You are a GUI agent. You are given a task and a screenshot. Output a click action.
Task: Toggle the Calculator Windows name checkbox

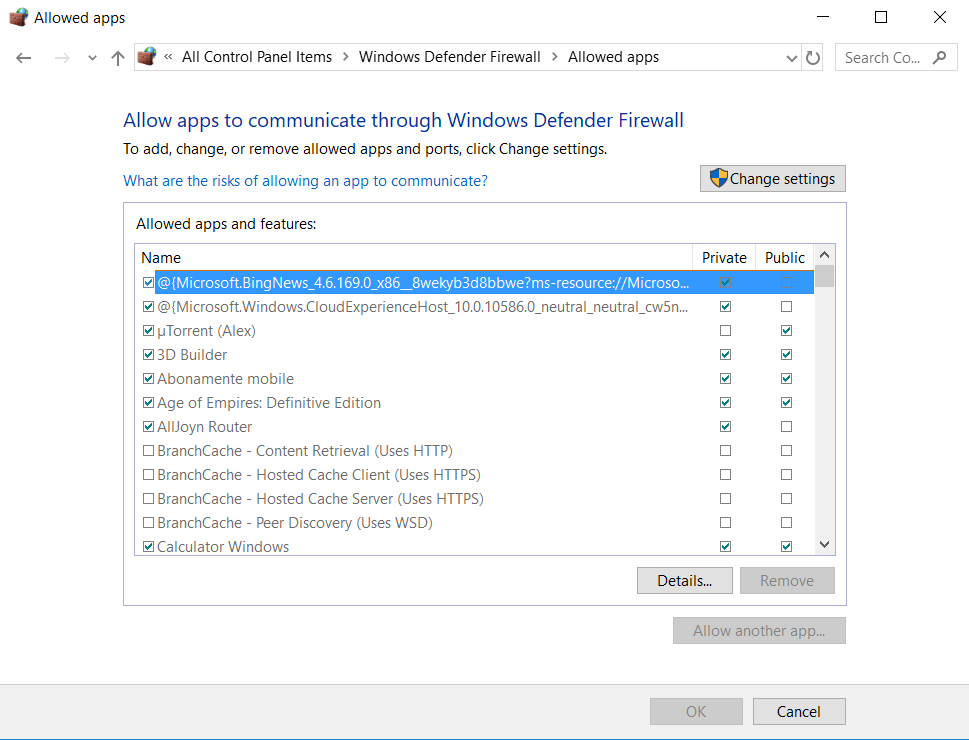click(148, 546)
